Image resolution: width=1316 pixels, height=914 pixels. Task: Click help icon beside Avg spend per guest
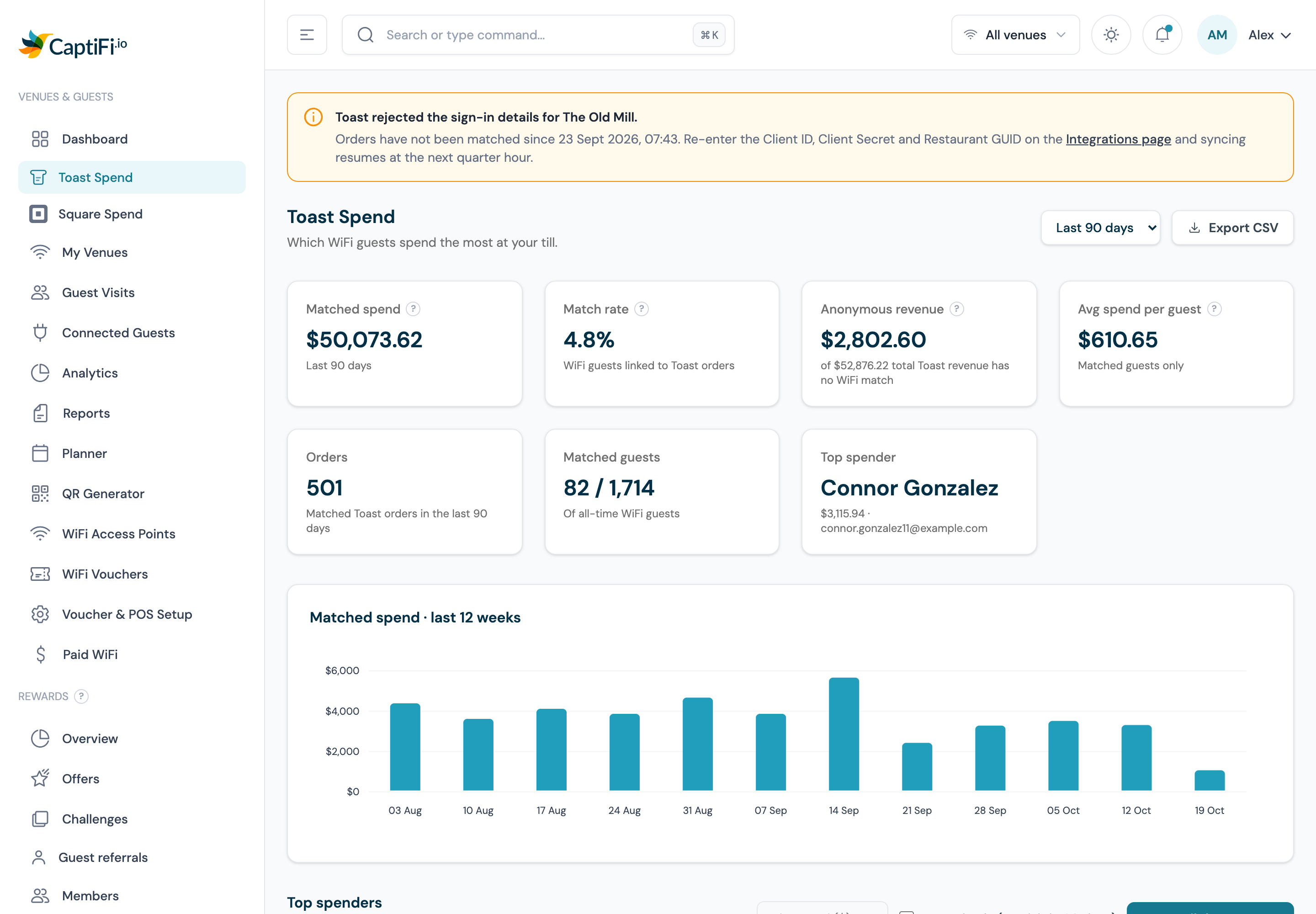coord(1214,309)
